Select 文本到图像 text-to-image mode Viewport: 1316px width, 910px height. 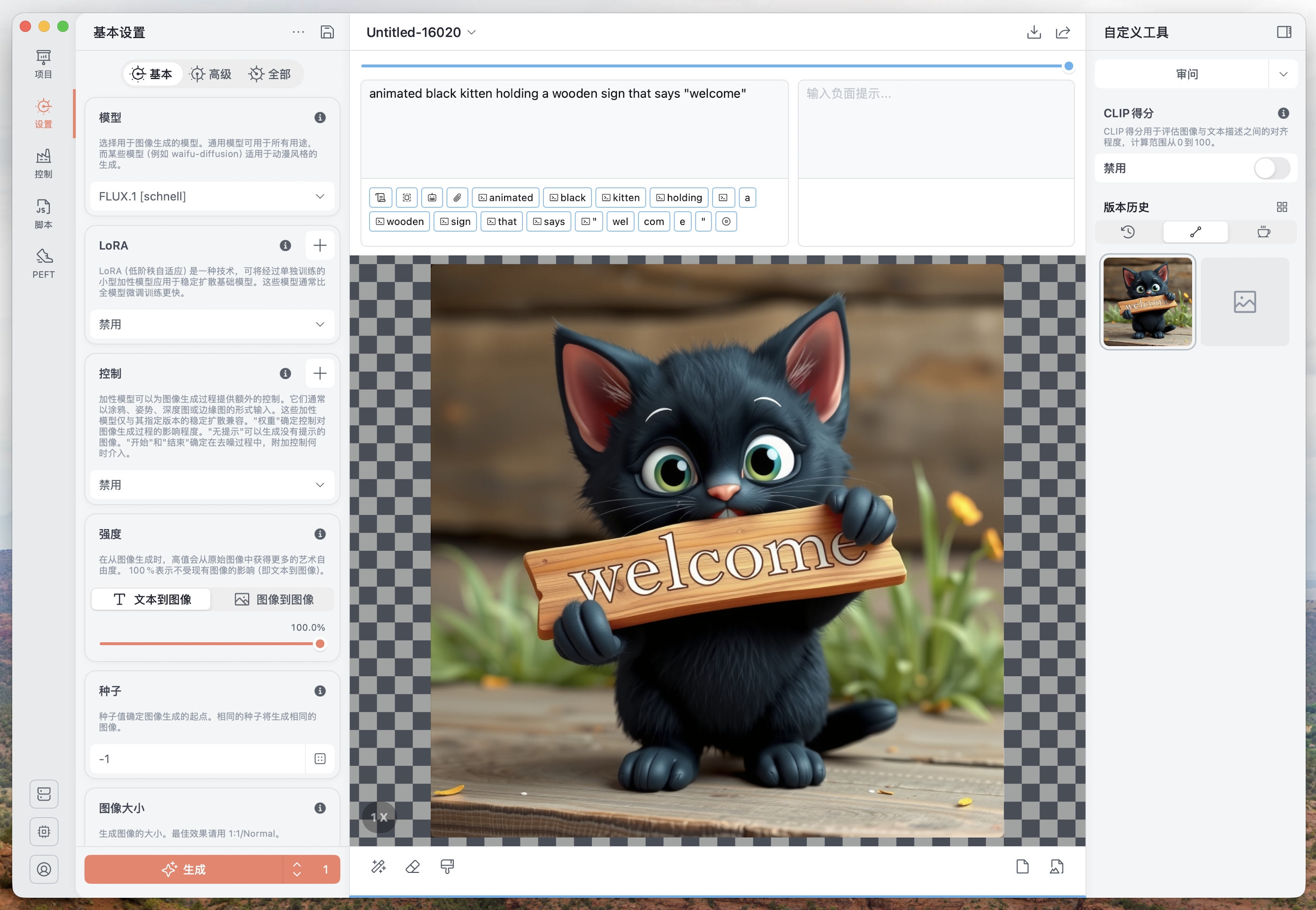pyautogui.click(x=152, y=599)
